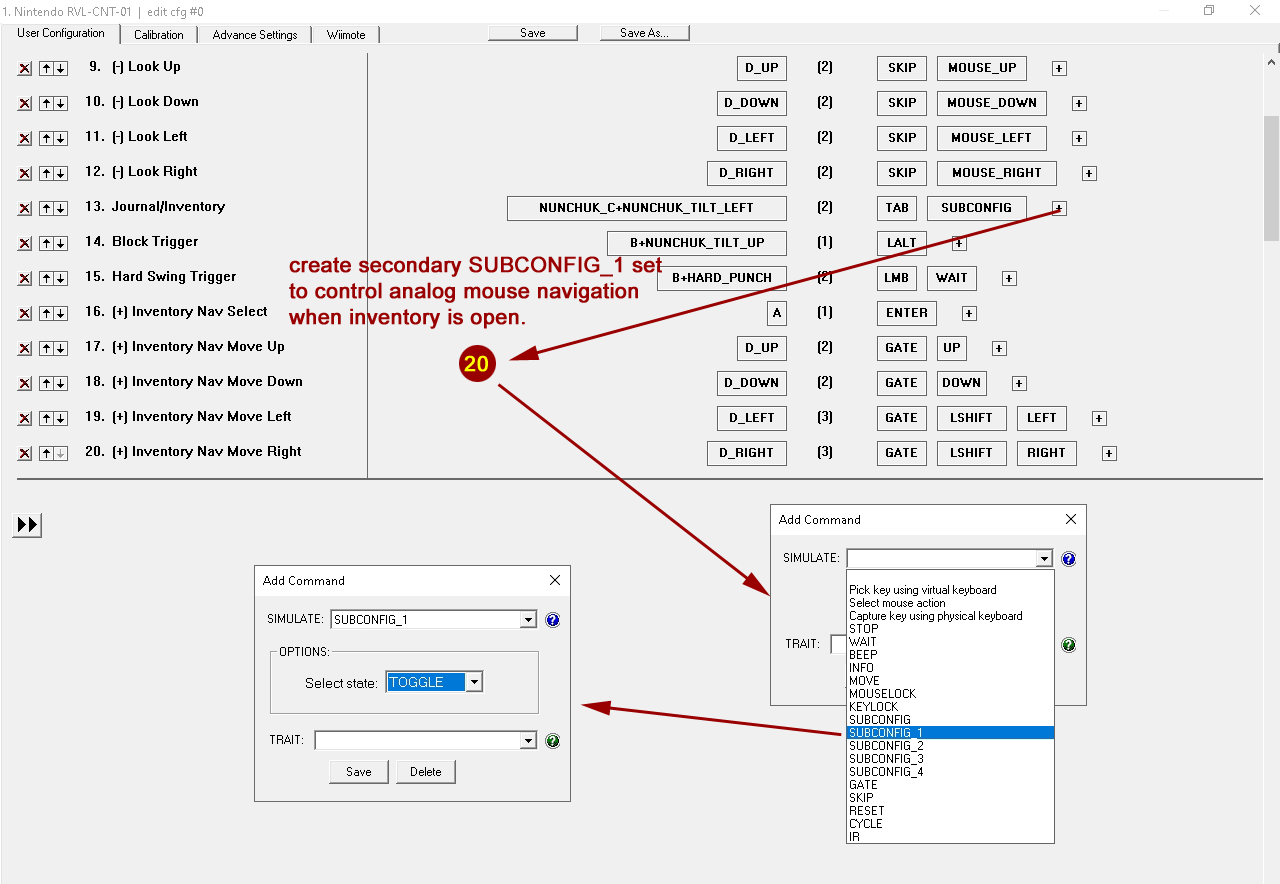The height and width of the screenshot is (884, 1280).
Task: Choose MOUSELOCK in the dropdown list
Action: coord(882,694)
